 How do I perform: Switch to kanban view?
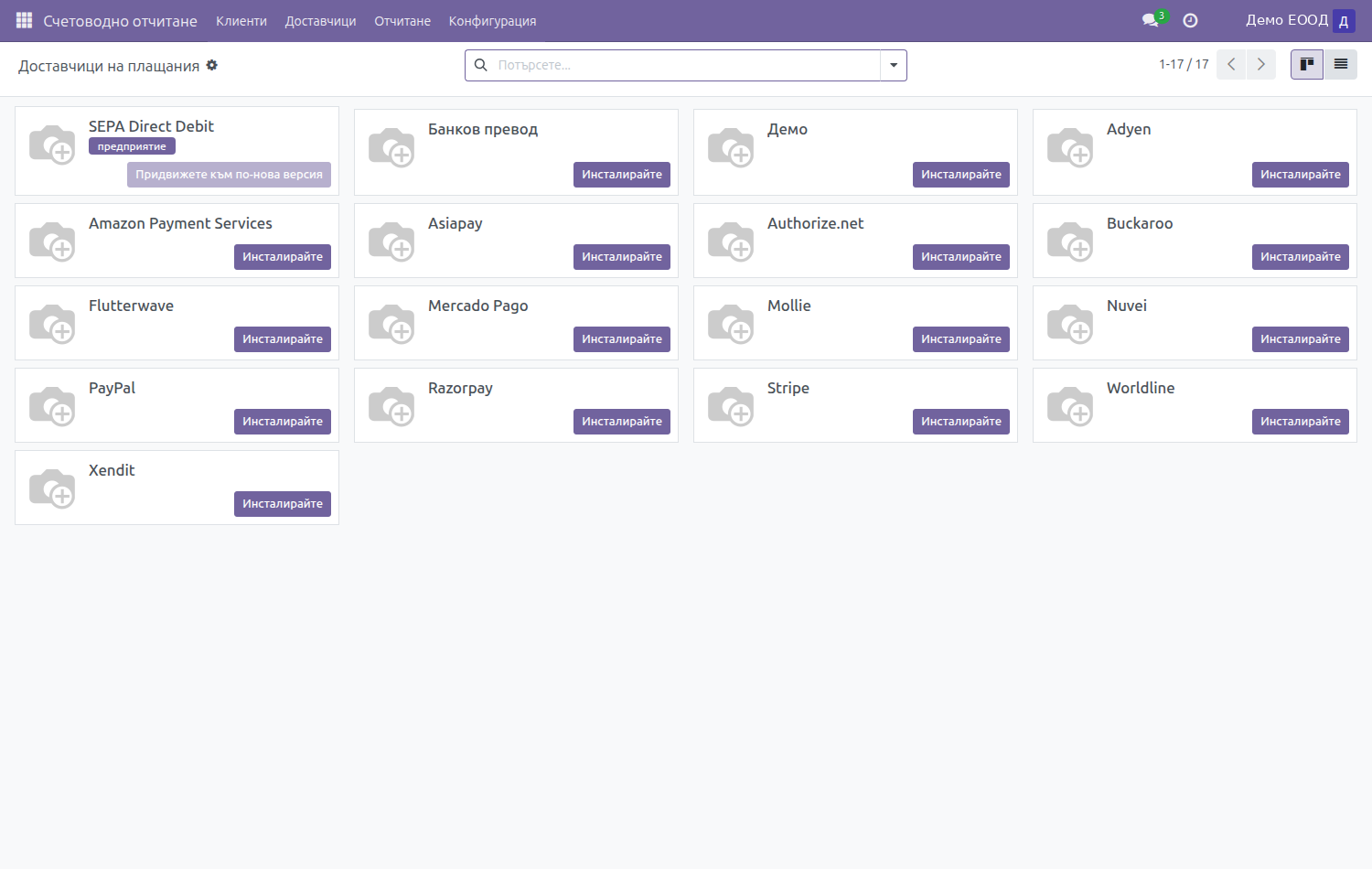pos(1307,64)
